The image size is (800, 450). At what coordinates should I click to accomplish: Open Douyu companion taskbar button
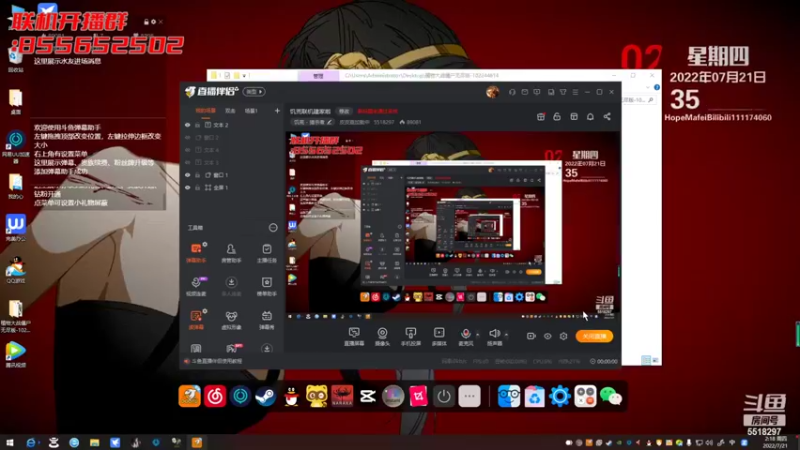196,442
